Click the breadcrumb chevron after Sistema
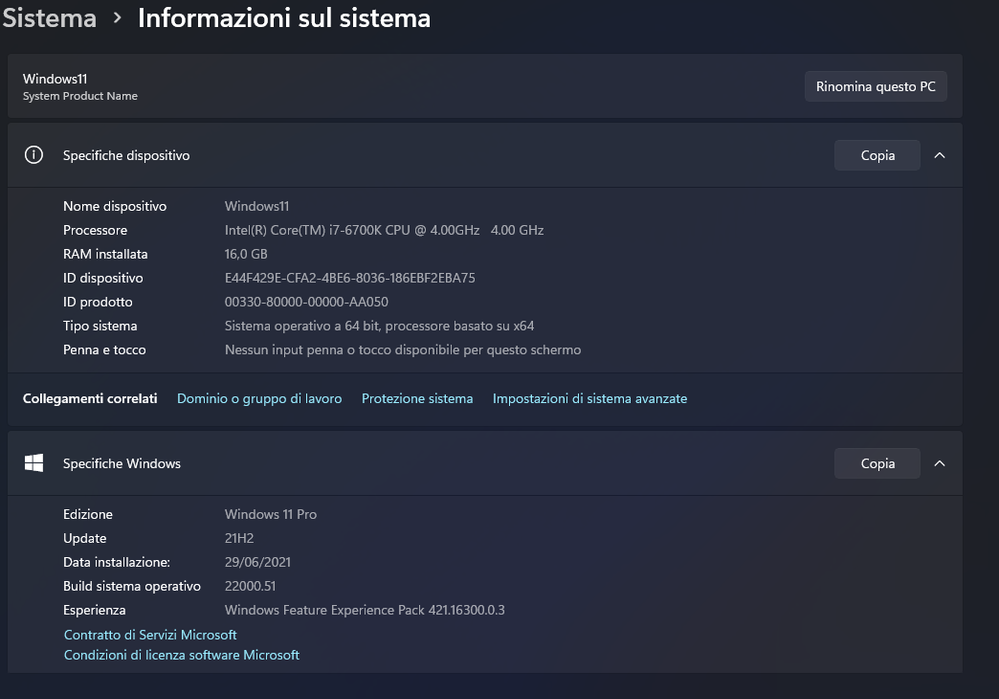The image size is (999, 699). pos(117,18)
